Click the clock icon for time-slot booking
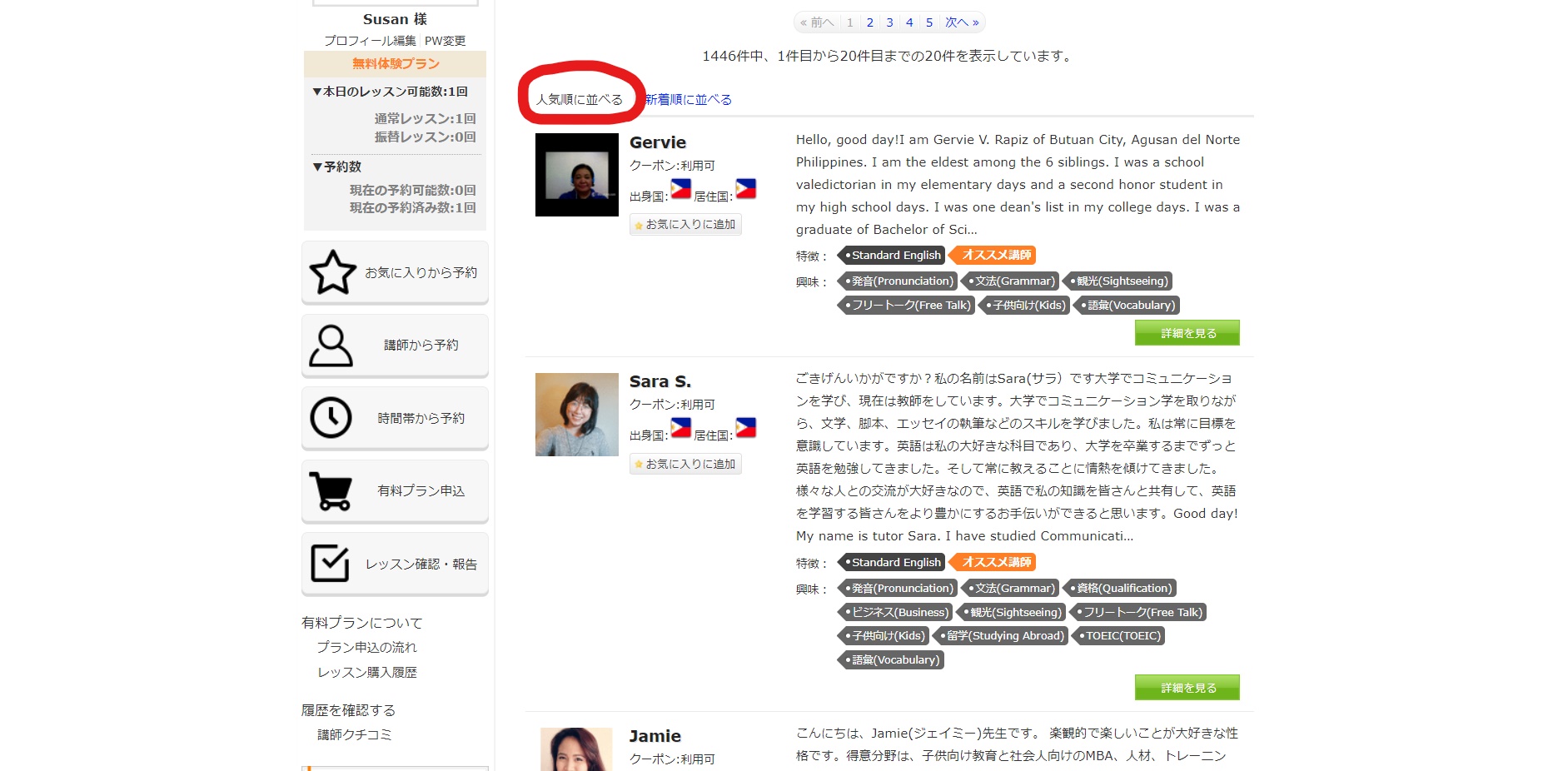Image resolution: width=1568 pixels, height=771 pixels. 331,418
